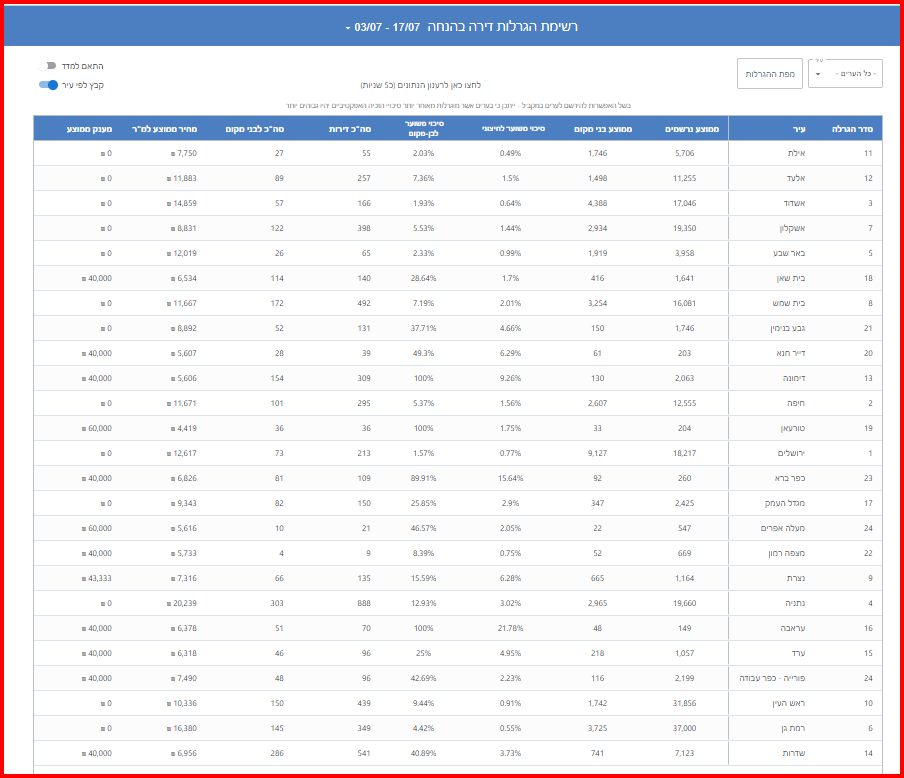Sort by the מחיר ממוצע למ"ר column header
The image size is (904, 778).
[164, 129]
